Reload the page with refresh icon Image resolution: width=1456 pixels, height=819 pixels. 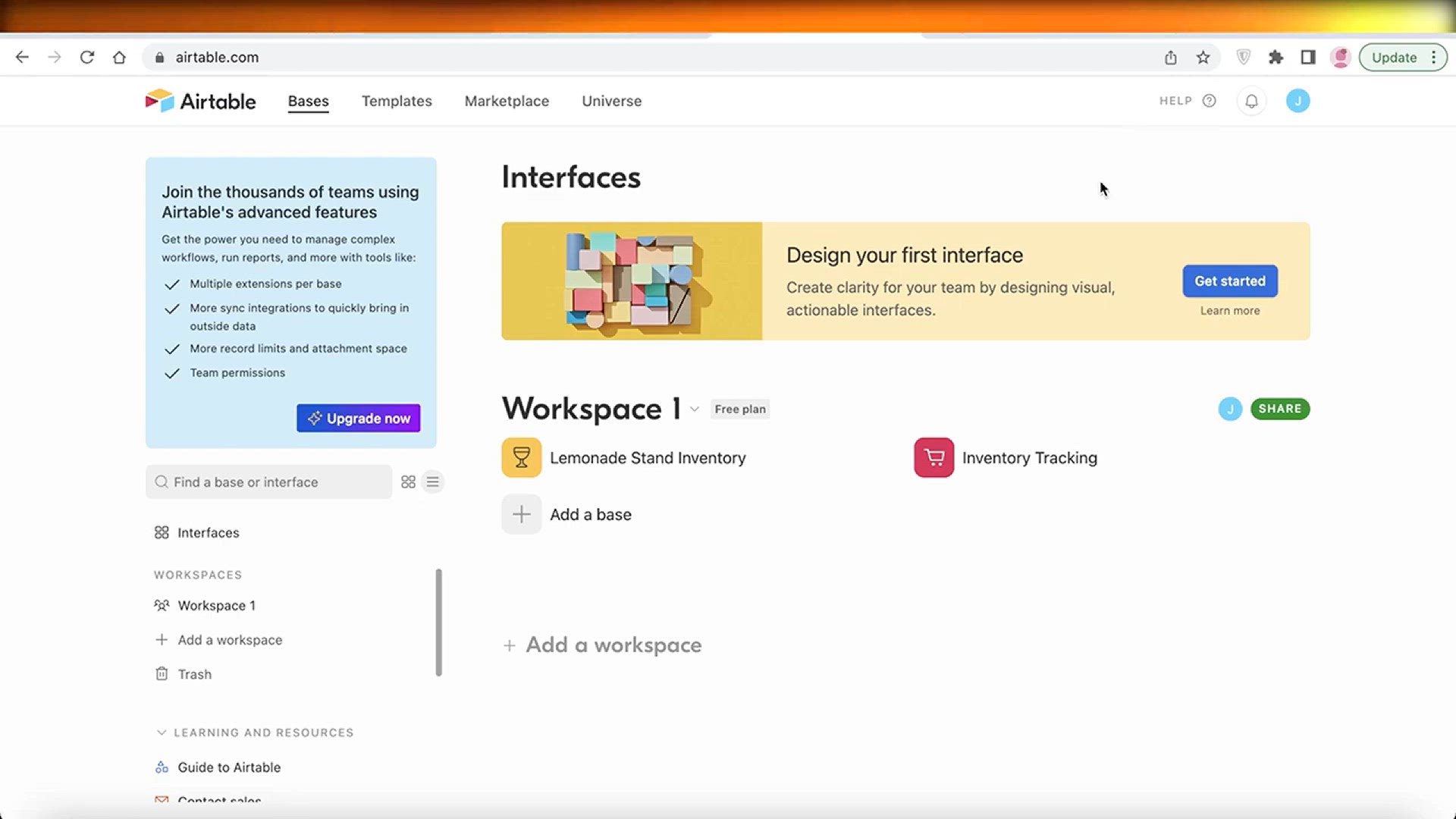coord(87,57)
